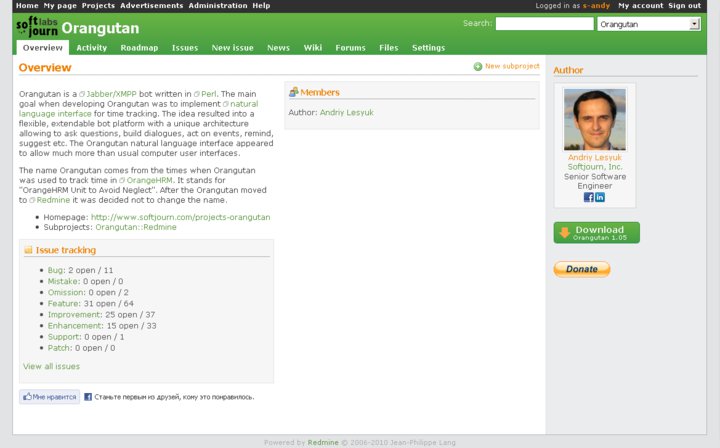Go to the Forums tab
This screenshot has height=448, width=720.
[x=350, y=48]
